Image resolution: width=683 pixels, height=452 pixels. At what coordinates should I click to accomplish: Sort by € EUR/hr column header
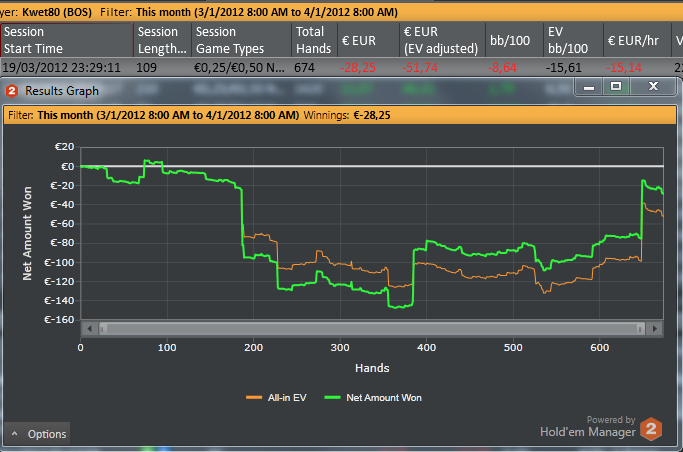[637, 40]
